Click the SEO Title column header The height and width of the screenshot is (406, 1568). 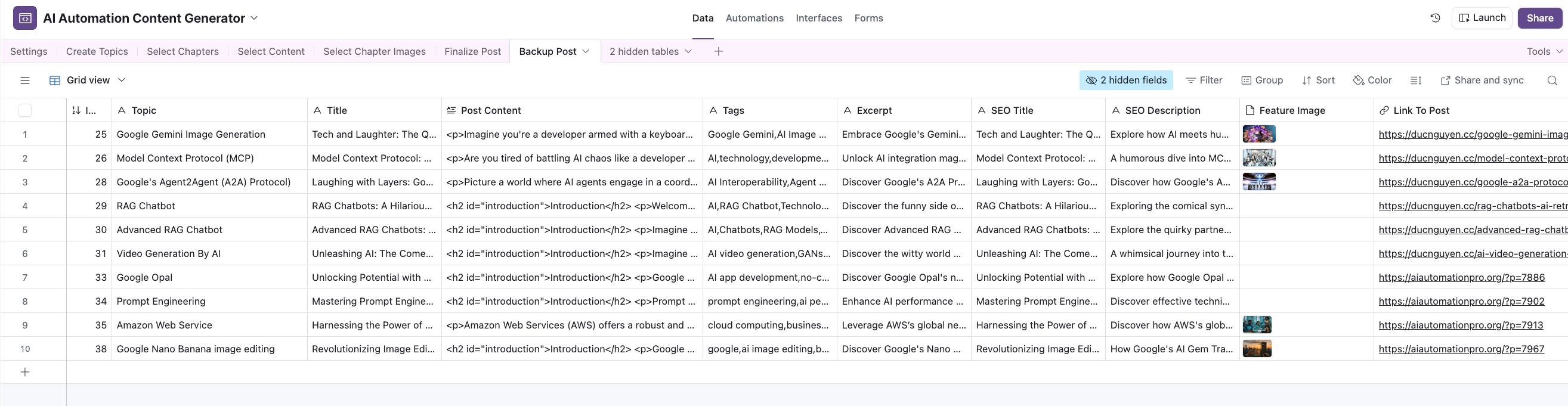click(1038, 110)
